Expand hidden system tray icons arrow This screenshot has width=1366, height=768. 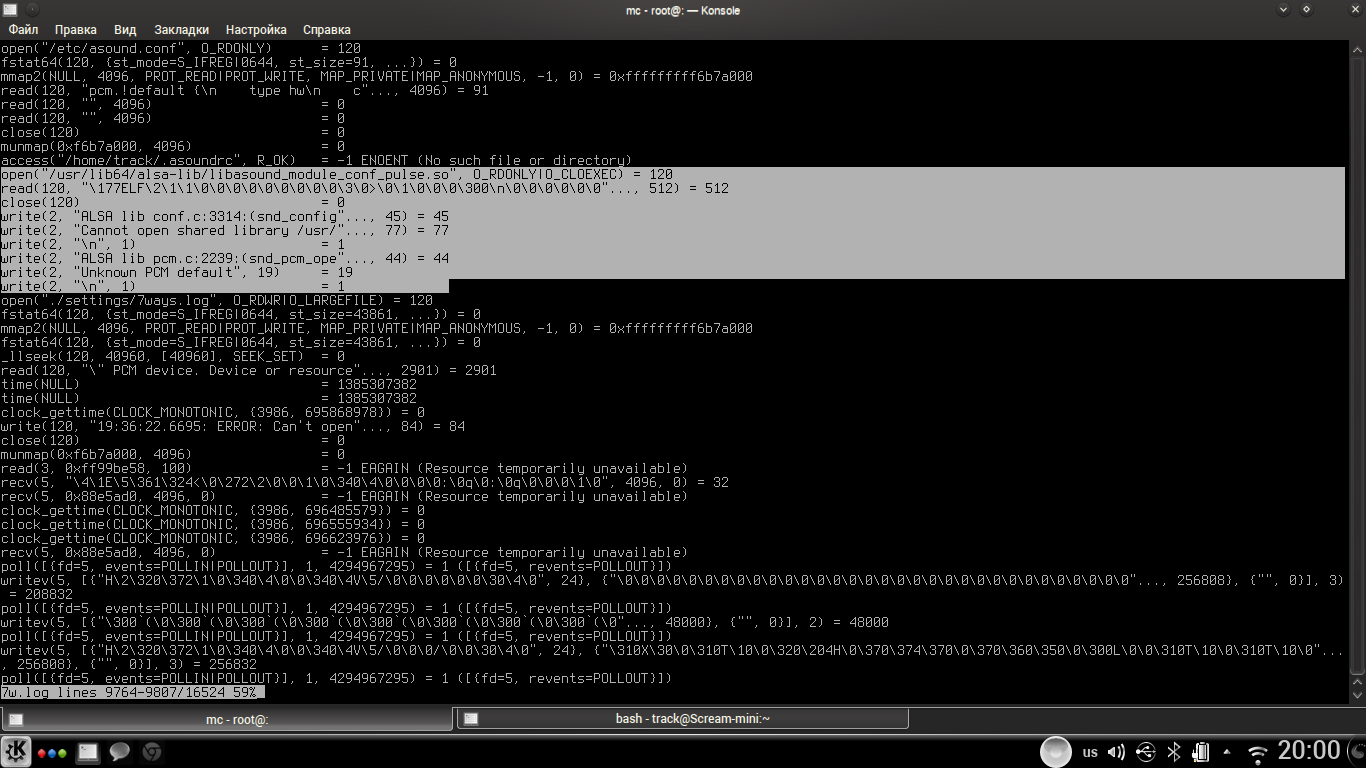click(x=1228, y=752)
